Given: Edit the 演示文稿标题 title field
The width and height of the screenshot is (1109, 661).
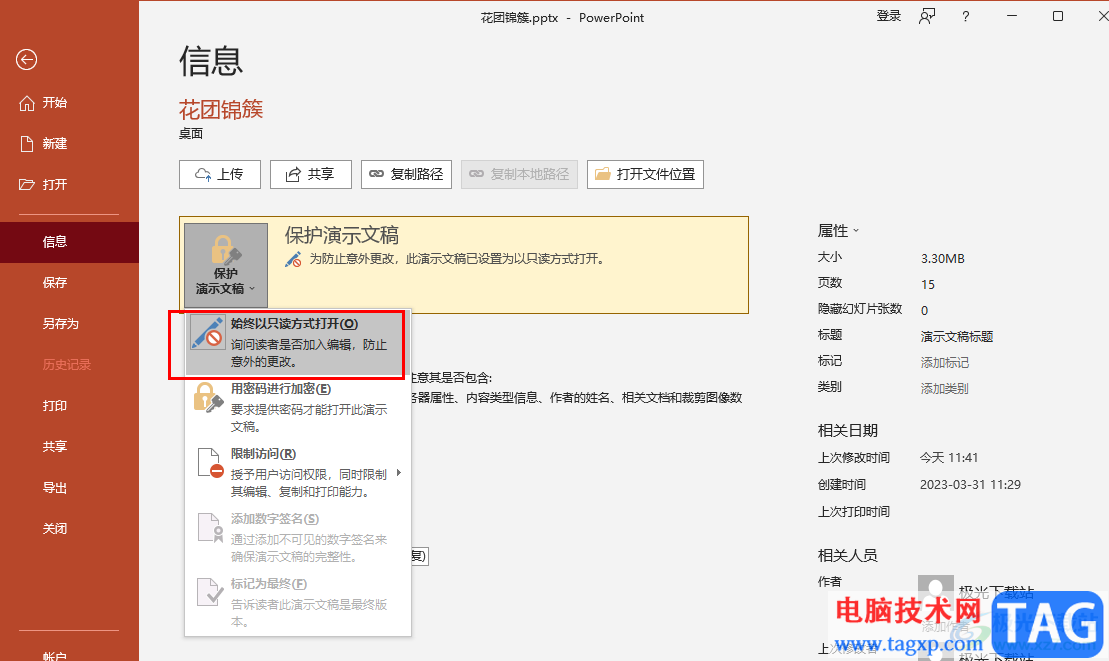Looking at the screenshot, I should click(957, 337).
